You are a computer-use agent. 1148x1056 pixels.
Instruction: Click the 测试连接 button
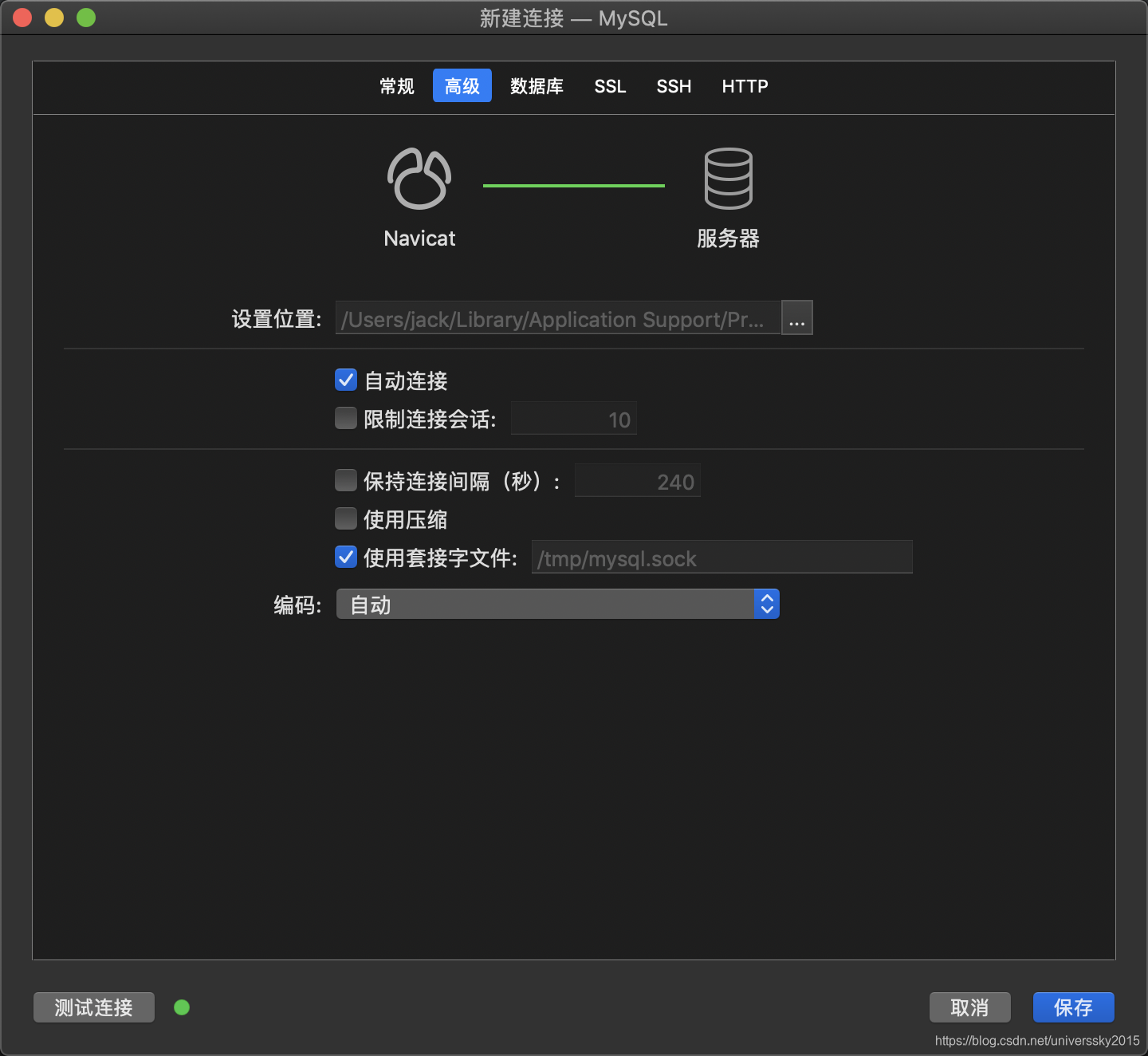tap(93, 1007)
